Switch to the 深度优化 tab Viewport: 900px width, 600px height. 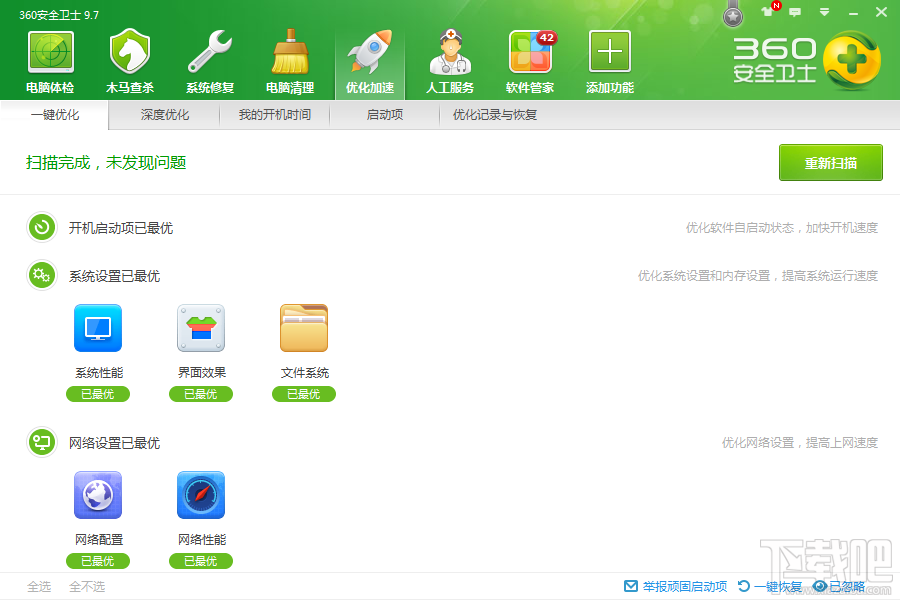(163, 115)
